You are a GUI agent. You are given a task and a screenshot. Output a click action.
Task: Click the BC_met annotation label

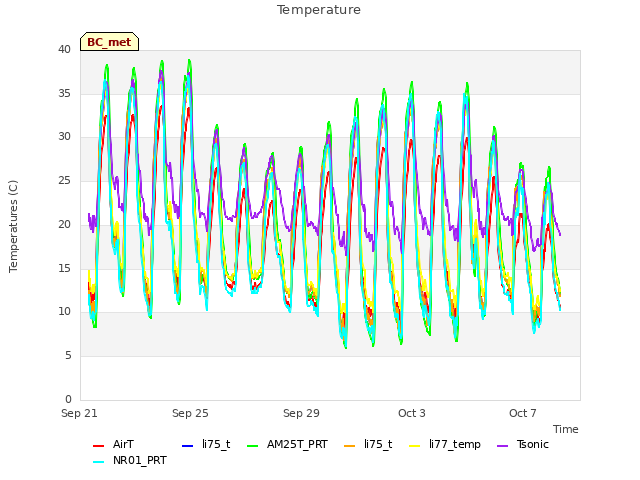pyautogui.click(x=109, y=42)
